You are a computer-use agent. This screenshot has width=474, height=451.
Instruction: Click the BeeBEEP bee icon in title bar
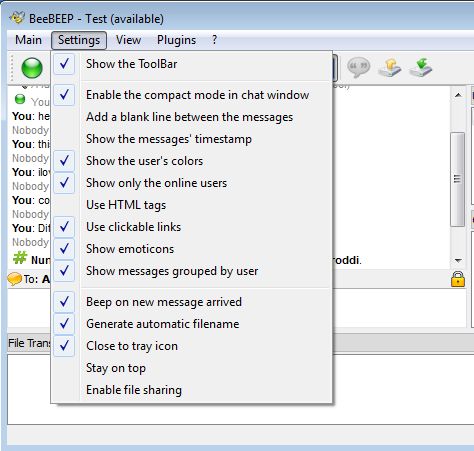click(x=17, y=18)
